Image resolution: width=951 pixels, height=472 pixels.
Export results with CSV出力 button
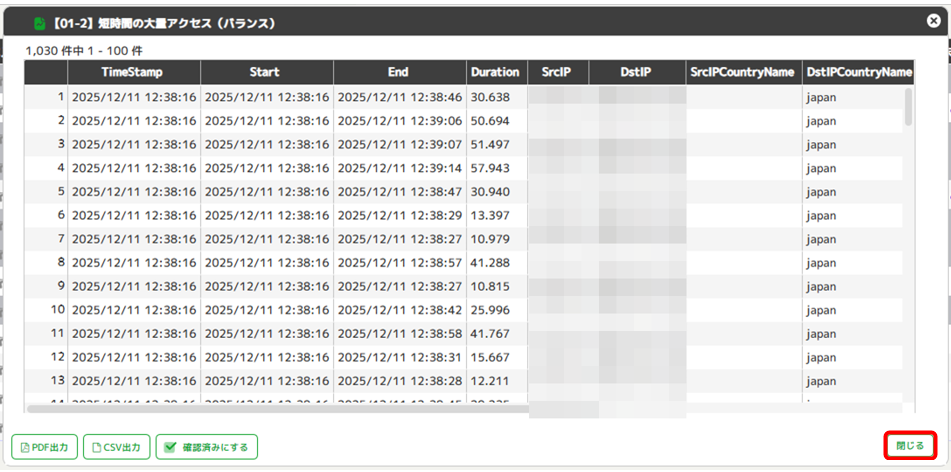point(116,447)
